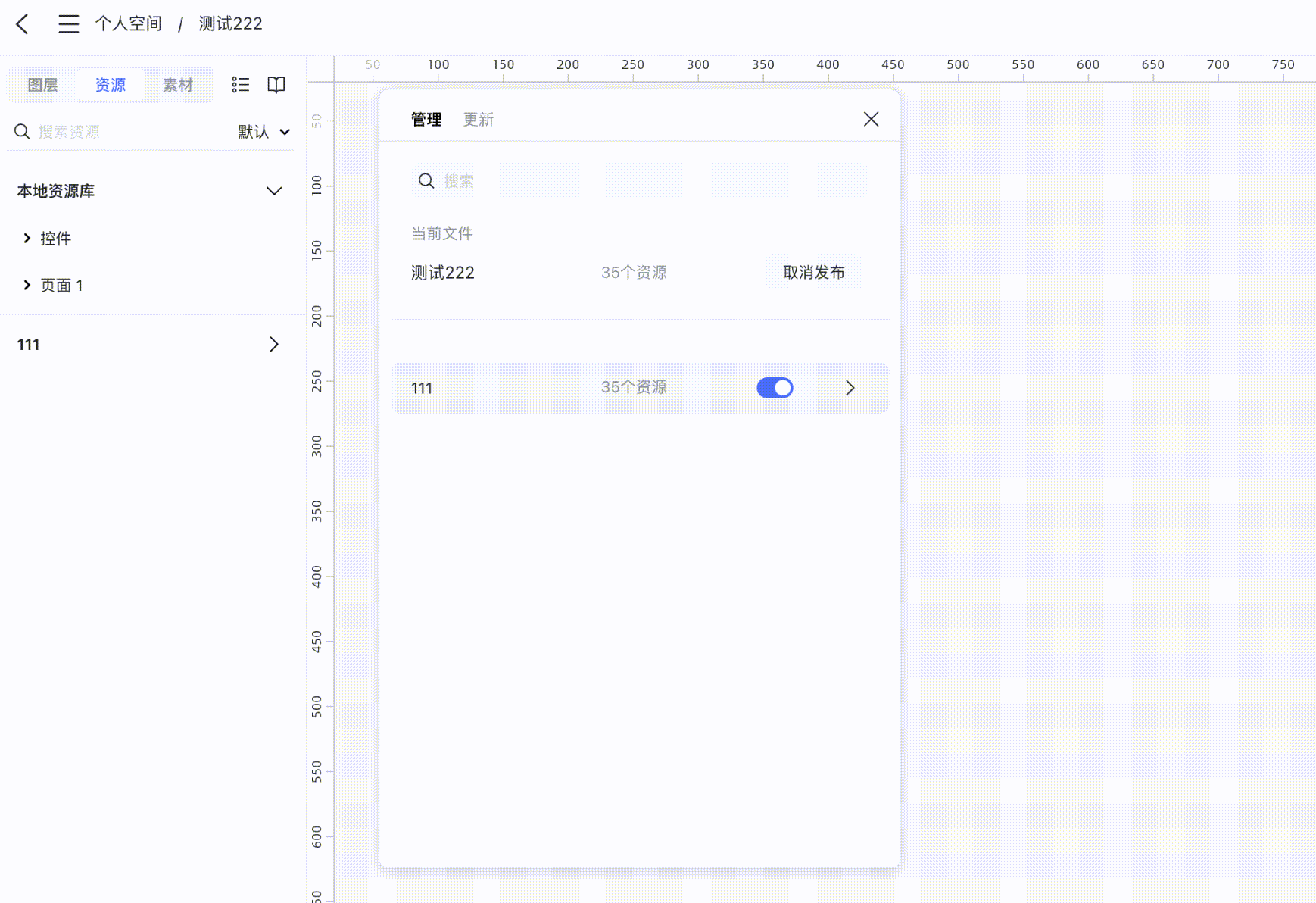Viewport: 1316px width, 903px height.
Task: Click the 取消发布 button
Action: [813, 273]
